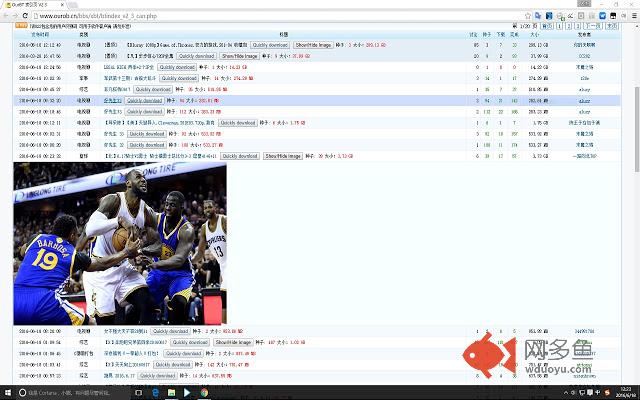640x400 pixels.
Task: Click the vertical page scrollbar
Action: (637, 129)
